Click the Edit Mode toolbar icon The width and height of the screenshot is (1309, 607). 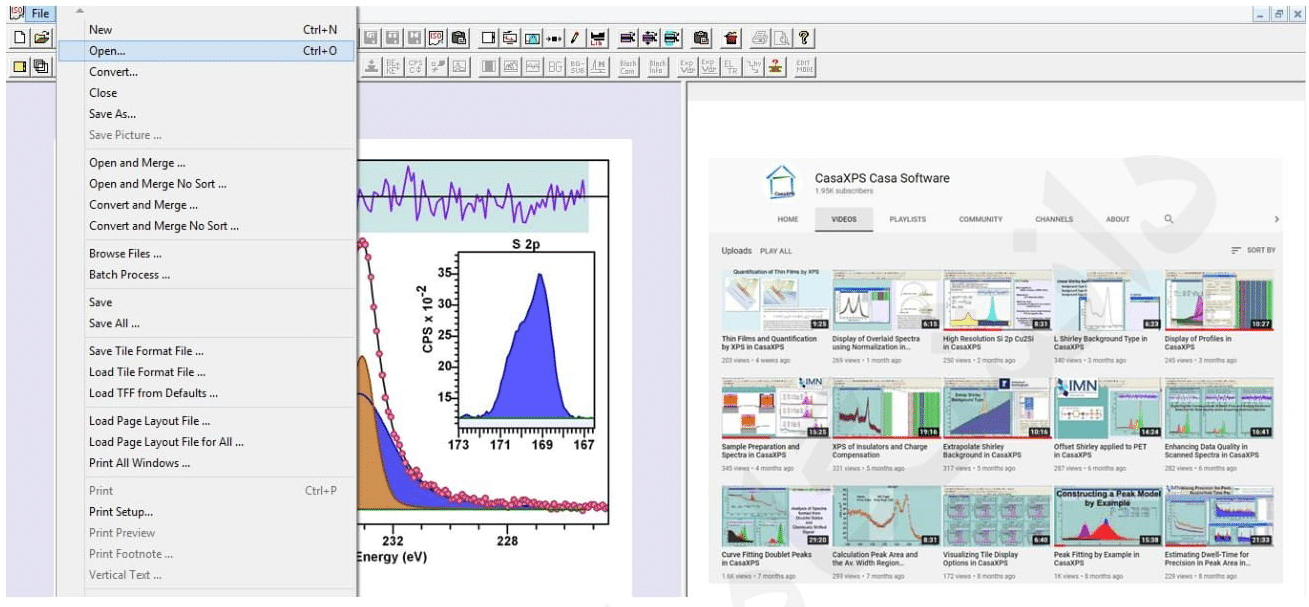tap(804, 66)
